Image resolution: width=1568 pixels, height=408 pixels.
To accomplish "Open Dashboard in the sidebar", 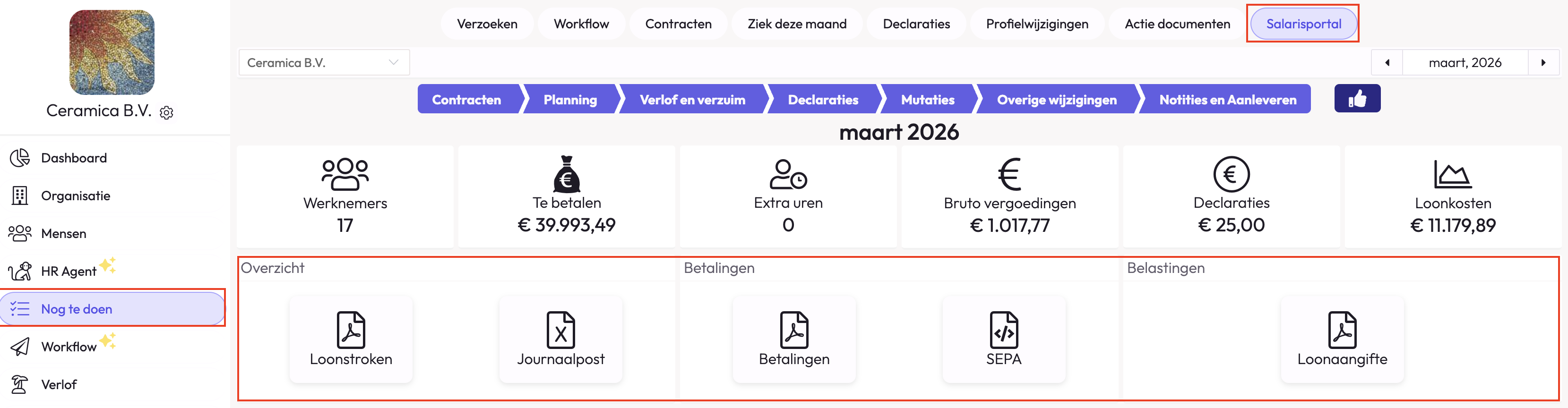I will coord(74,158).
